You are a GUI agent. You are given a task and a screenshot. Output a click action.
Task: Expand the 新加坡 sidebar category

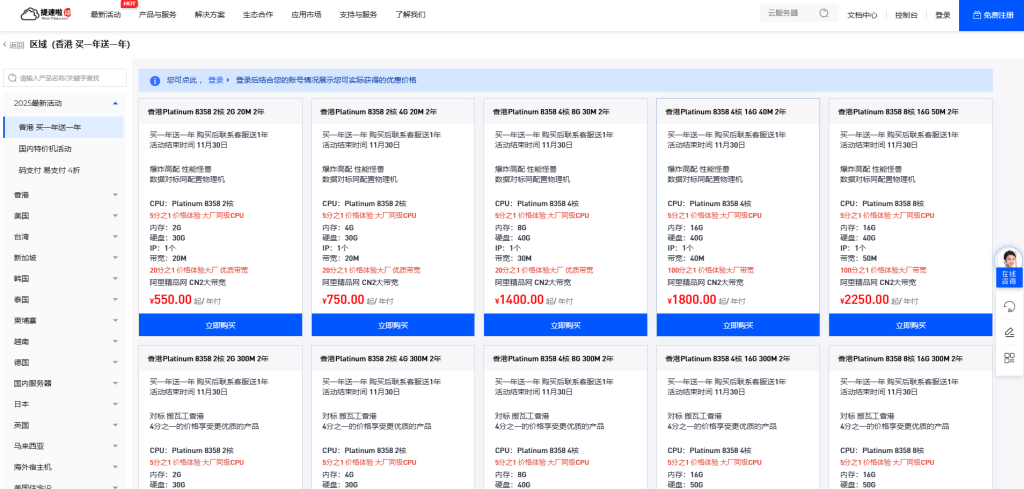(x=63, y=257)
